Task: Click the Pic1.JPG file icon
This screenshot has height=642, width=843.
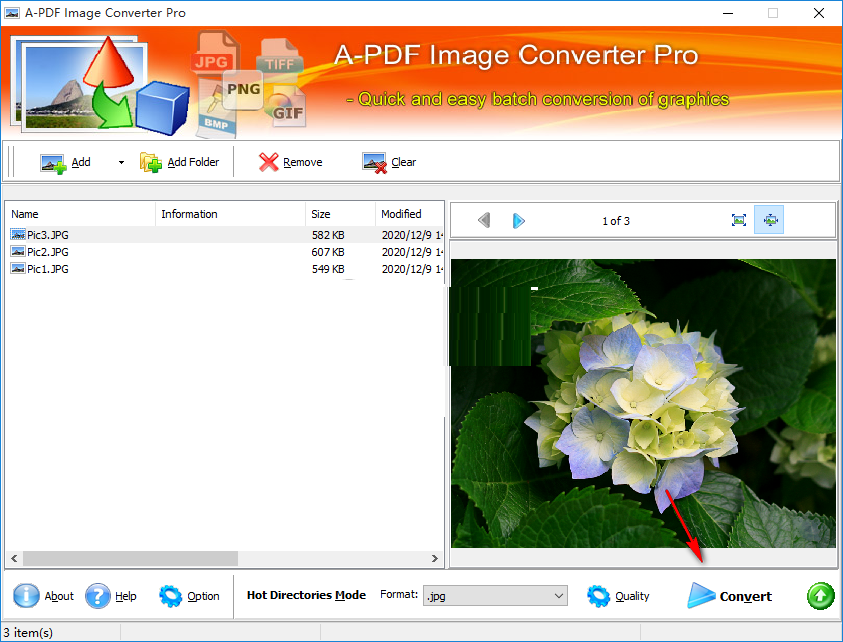Action: click(18, 268)
